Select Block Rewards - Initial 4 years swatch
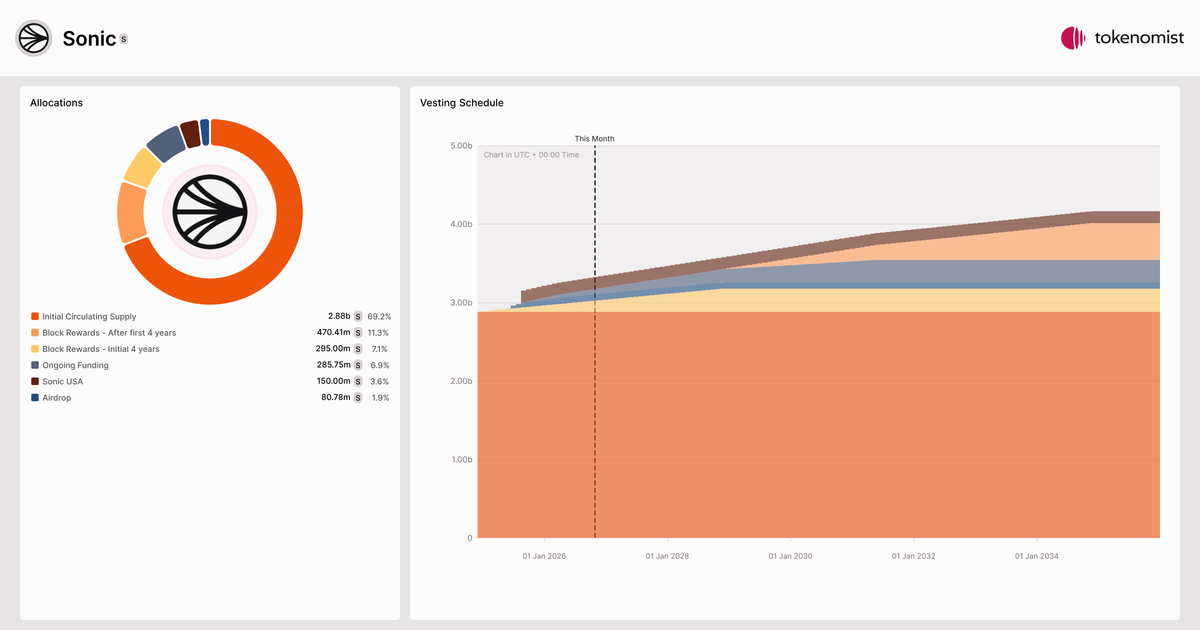The width and height of the screenshot is (1200, 630). pos(35,349)
